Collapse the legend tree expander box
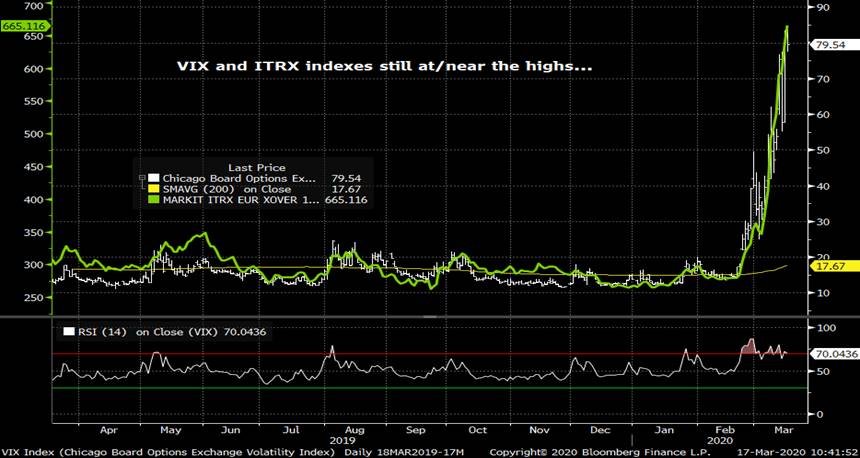The image size is (860, 458). pyautogui.click(x=143, y=178)
